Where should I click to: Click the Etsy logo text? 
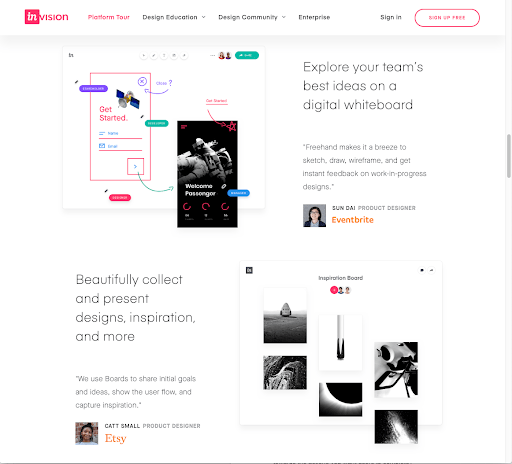point(115,438)
